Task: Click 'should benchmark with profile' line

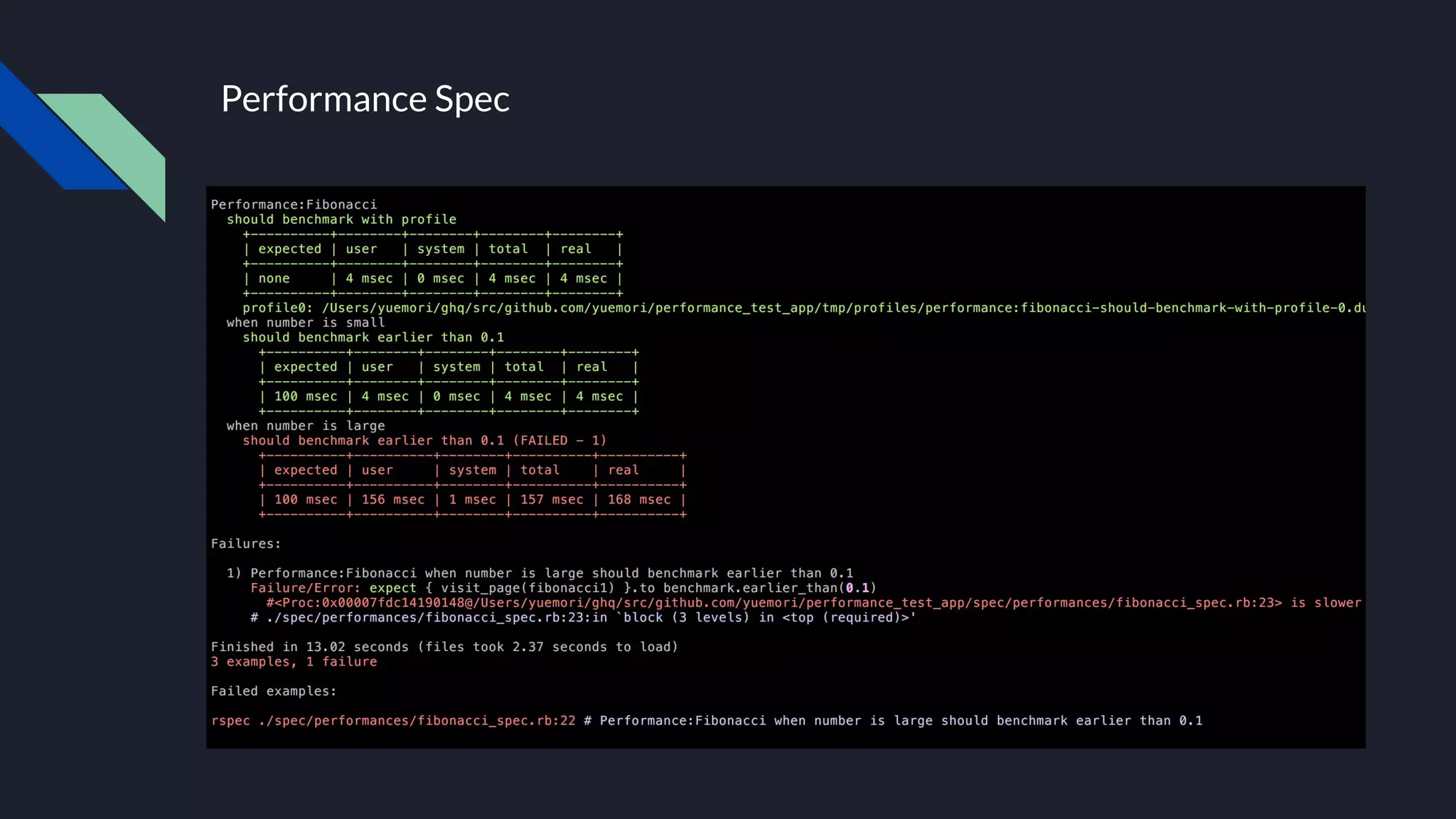Action: click(x=341, y=220)
